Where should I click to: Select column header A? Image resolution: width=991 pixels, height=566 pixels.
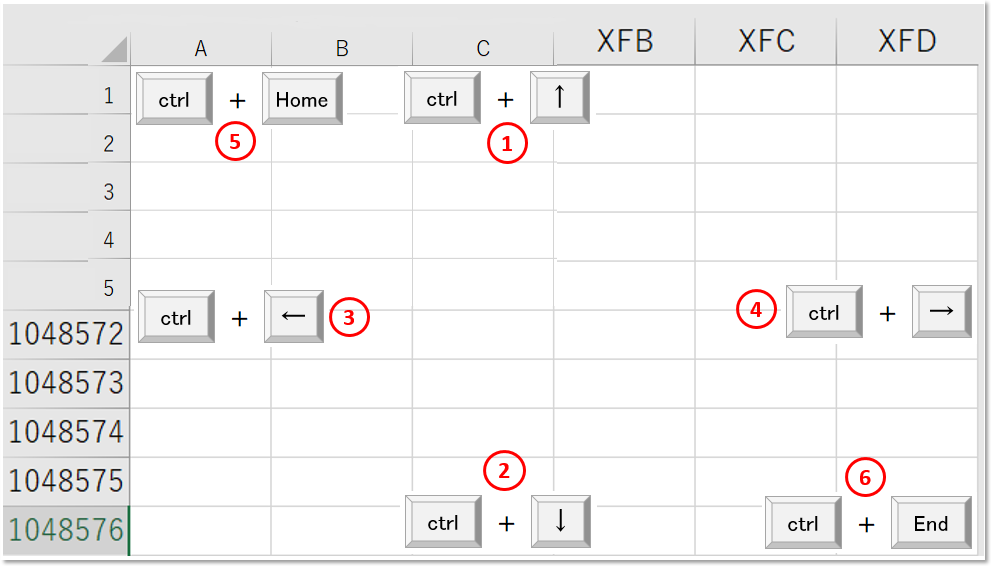point(201,49)
